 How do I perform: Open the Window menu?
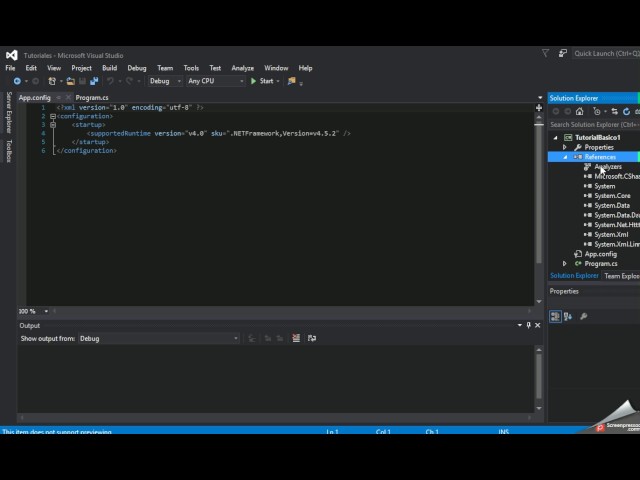(x=276, y=68)
